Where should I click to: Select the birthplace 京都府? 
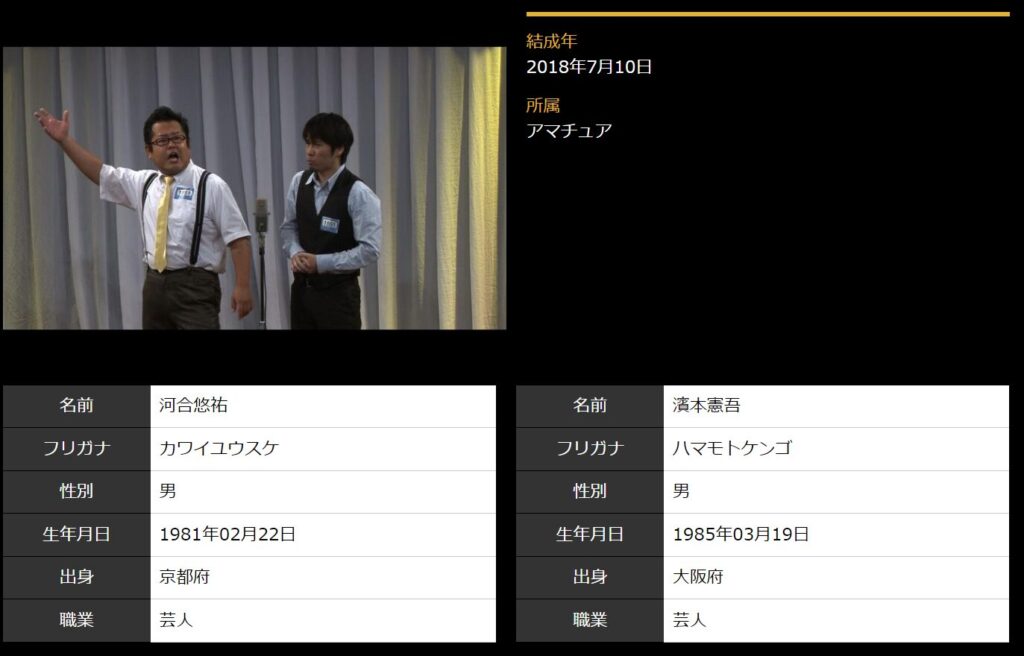click(185, 577)
